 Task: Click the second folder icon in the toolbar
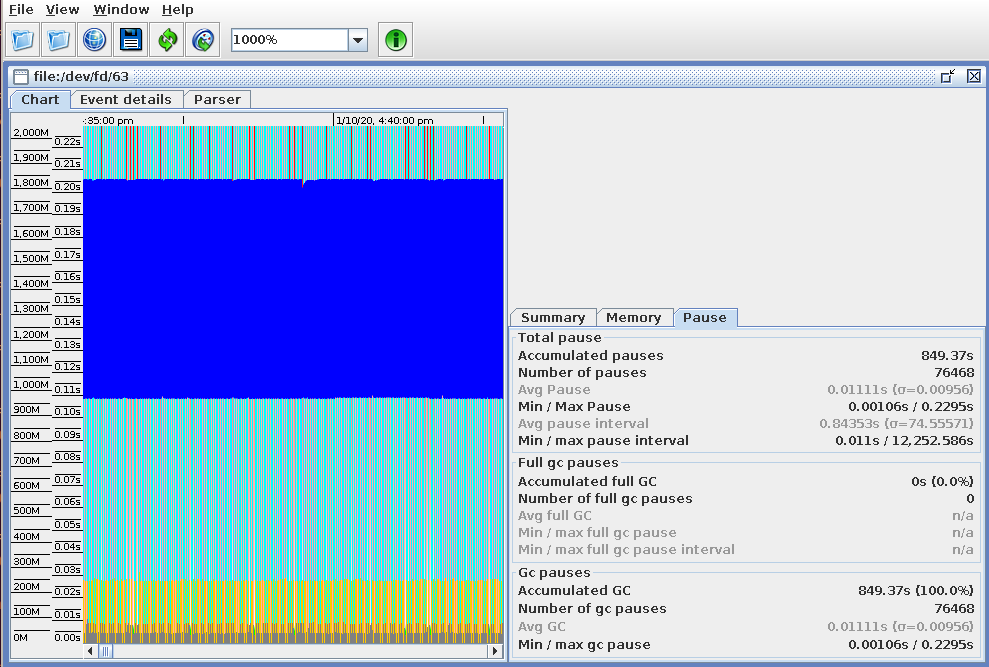pyautogui.click(x=59, y=40)
